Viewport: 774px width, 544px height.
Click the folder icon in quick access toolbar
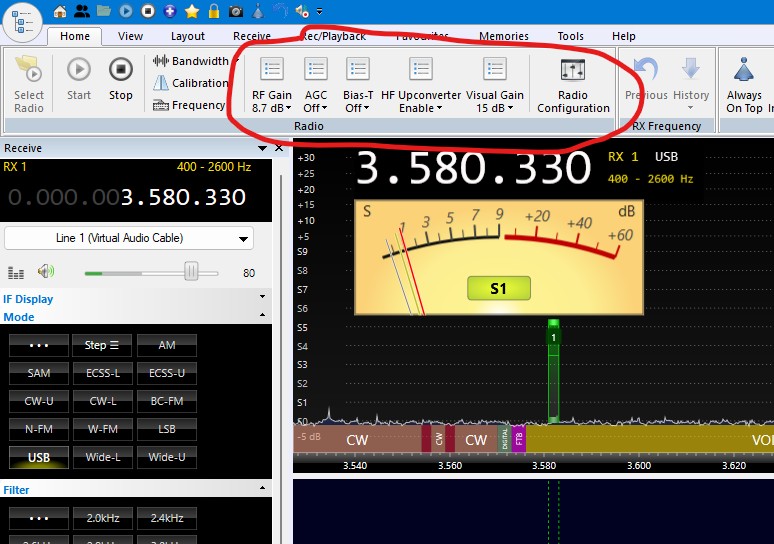click(x=104, y=11)
